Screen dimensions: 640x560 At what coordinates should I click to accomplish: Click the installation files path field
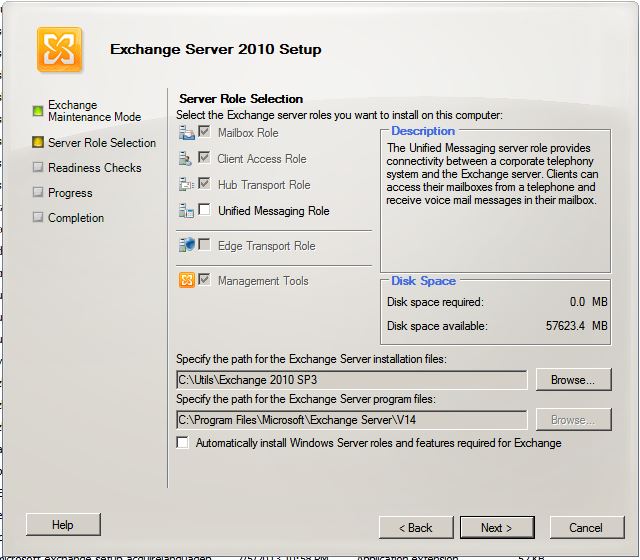(x=351, y=380)
